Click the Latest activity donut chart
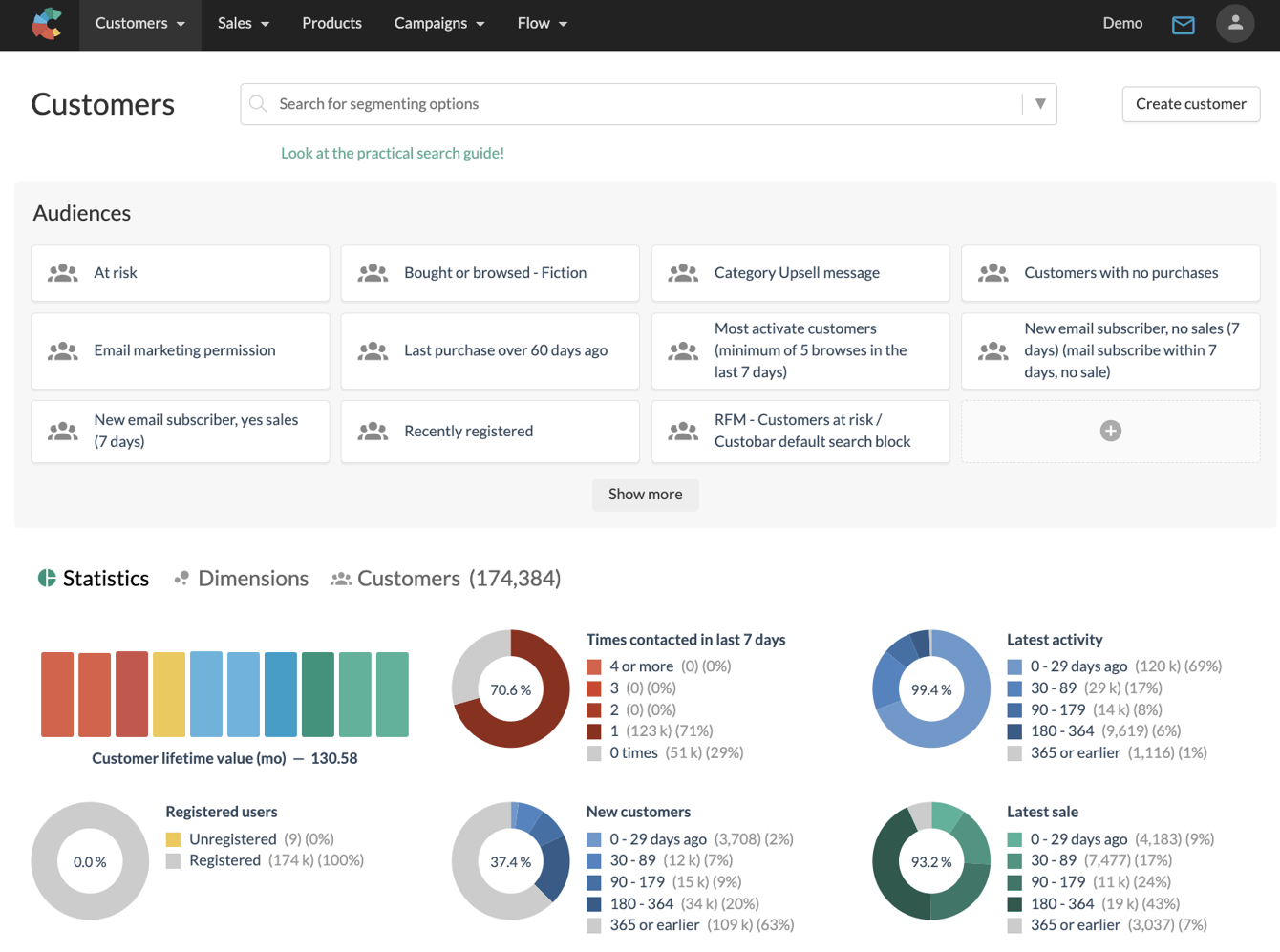Viewport: 1280px width, 952px height. click(931, 688)
